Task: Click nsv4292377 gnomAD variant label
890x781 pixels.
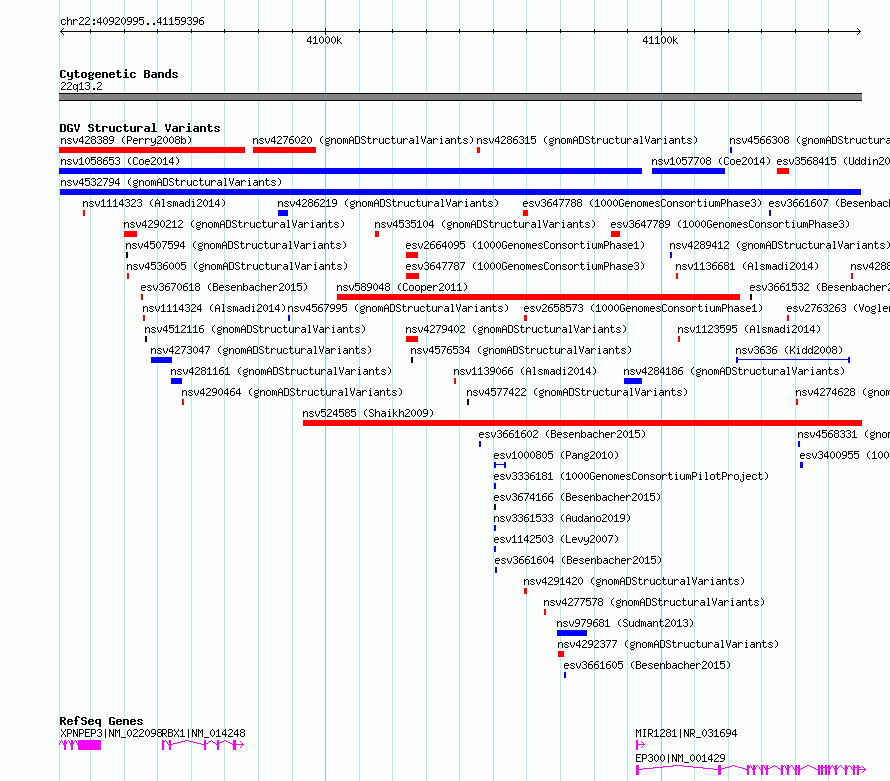Action: [x=668, y=644]
